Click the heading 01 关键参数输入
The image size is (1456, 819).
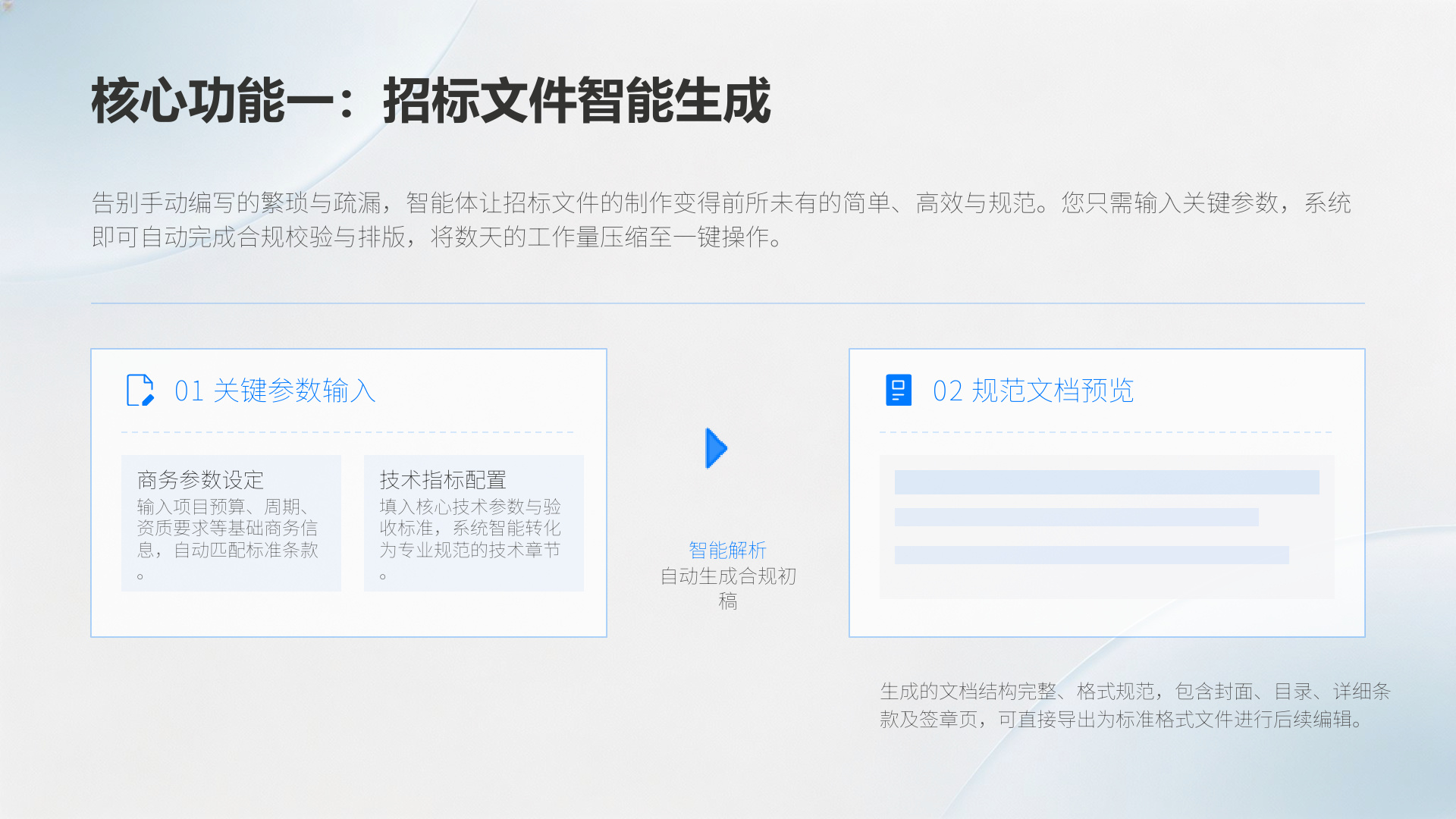(x=275, y=391)
